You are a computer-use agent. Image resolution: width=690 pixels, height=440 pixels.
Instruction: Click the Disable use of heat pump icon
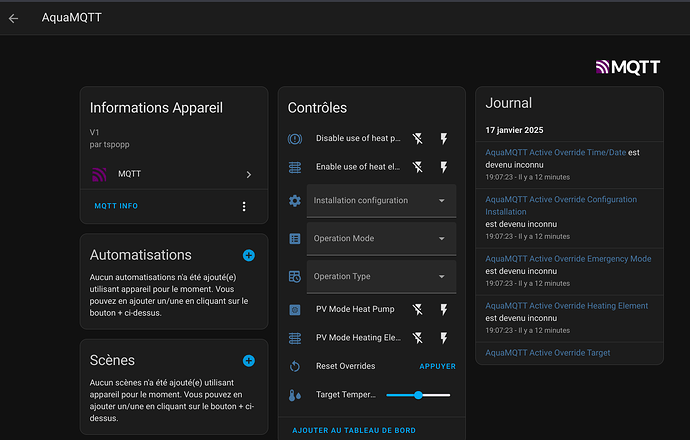click(x=295, y=139)
